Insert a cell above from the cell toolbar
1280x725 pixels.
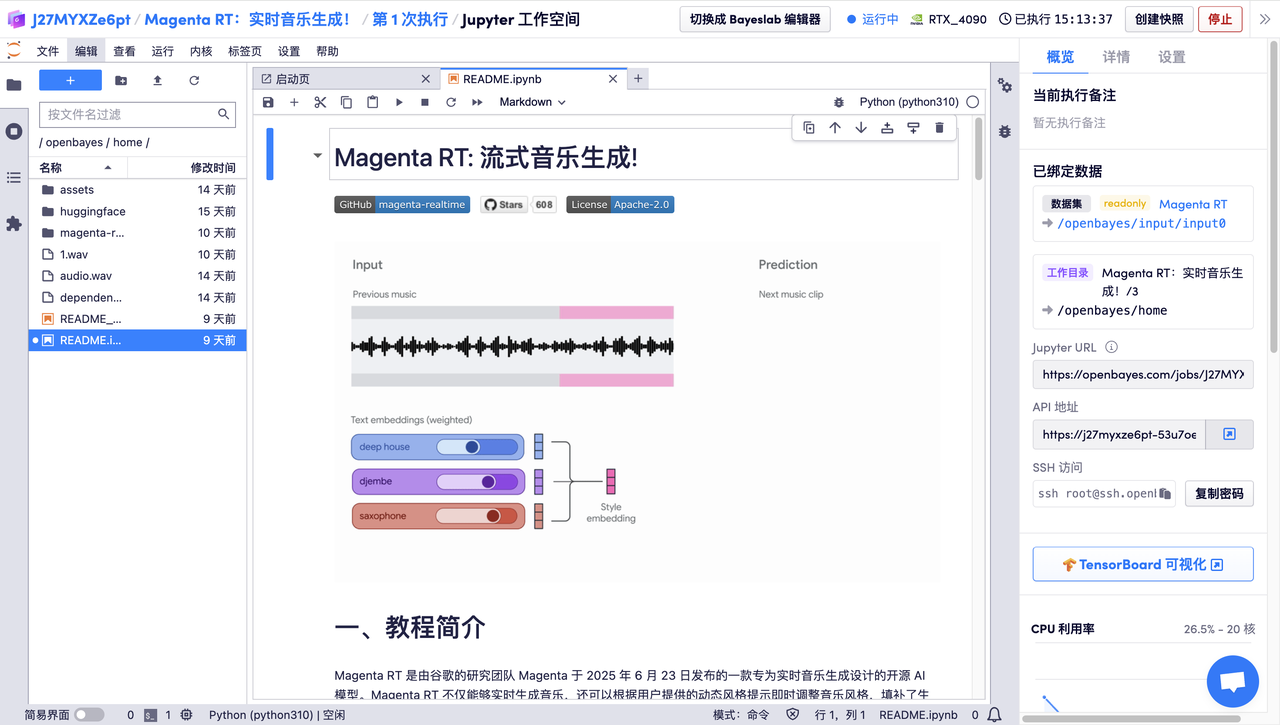tap(887, 128)
